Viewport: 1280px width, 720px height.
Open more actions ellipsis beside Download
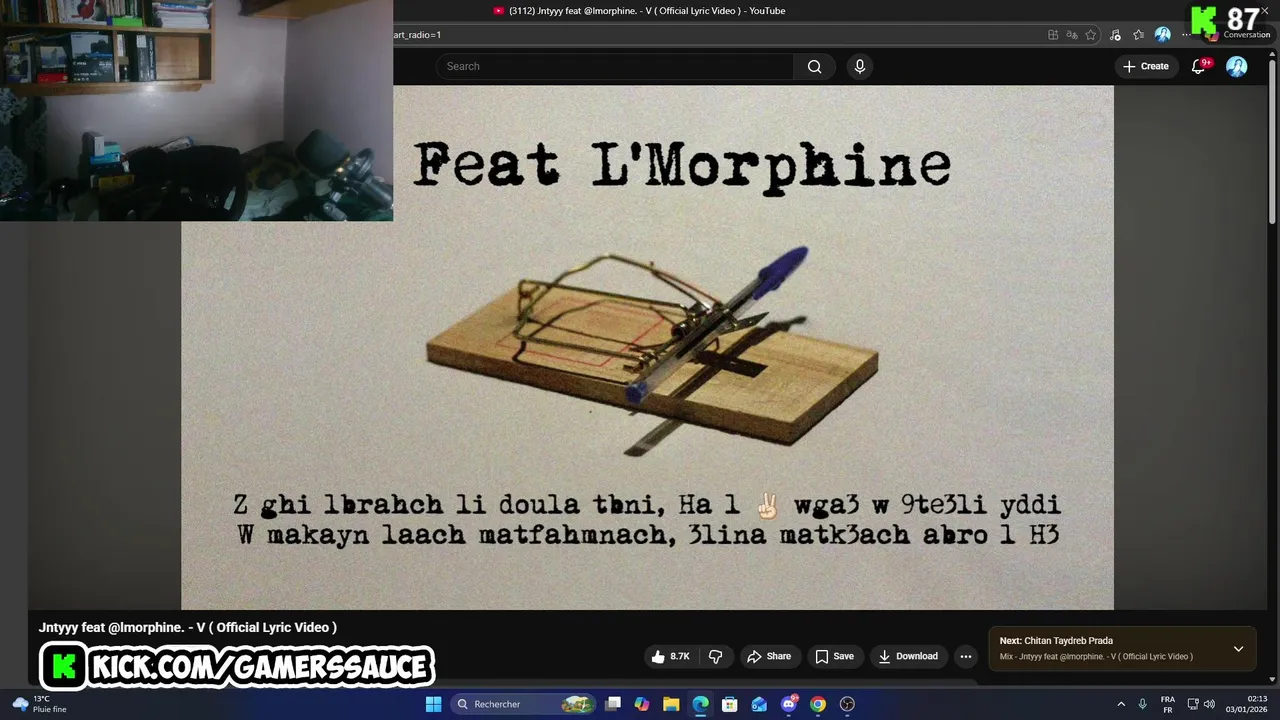pos(965,656)
